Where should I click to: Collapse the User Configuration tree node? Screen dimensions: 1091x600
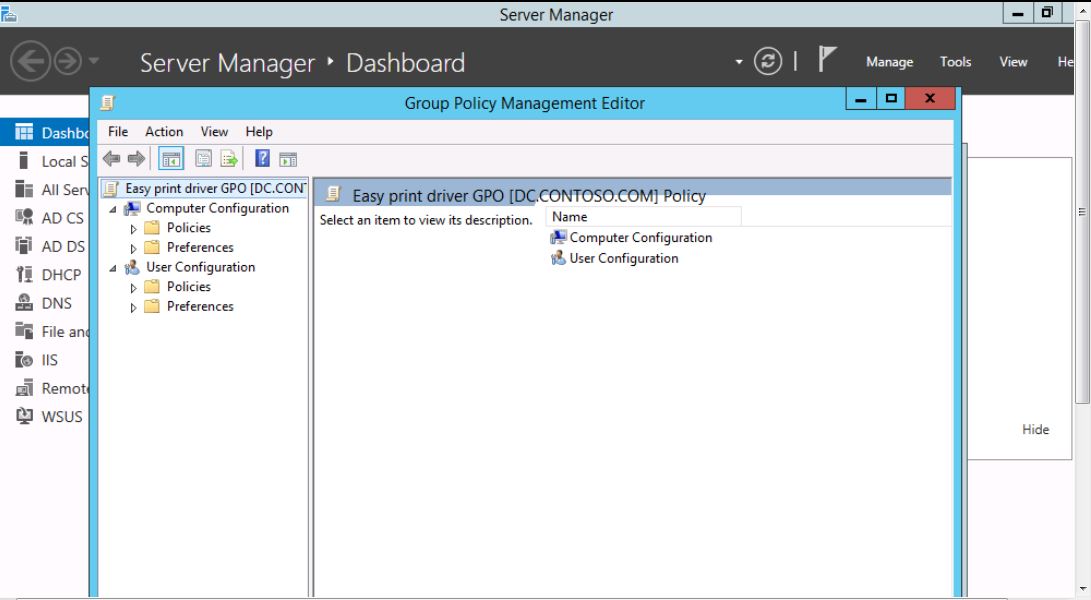click(x=113, y=268)
